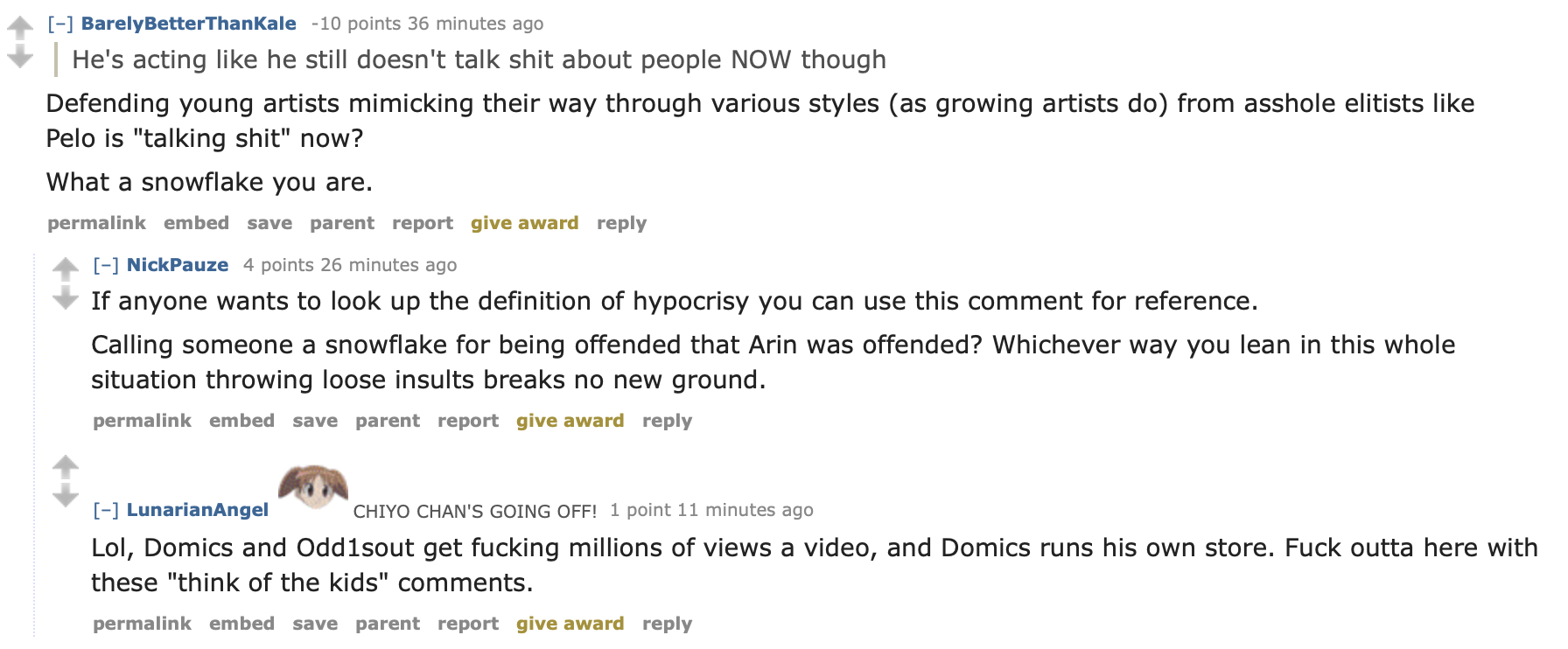Go to parent of LunarianAngel's comment
This screenshot has height=649, width=1568.
(x=388, y=624)
